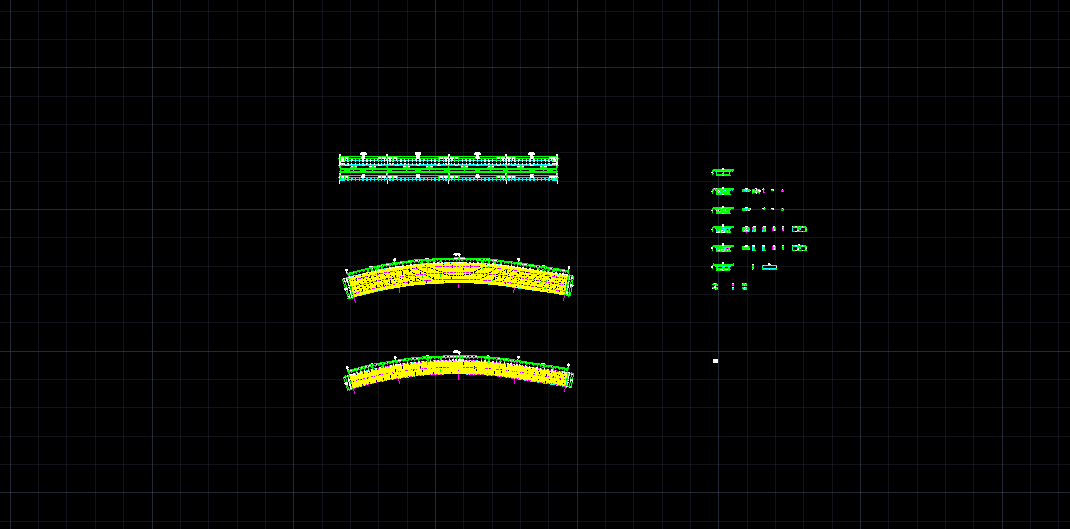Select the top straight green beam drawing
The width and height of the screenshot is (1070, 529).
click(448, 168)
